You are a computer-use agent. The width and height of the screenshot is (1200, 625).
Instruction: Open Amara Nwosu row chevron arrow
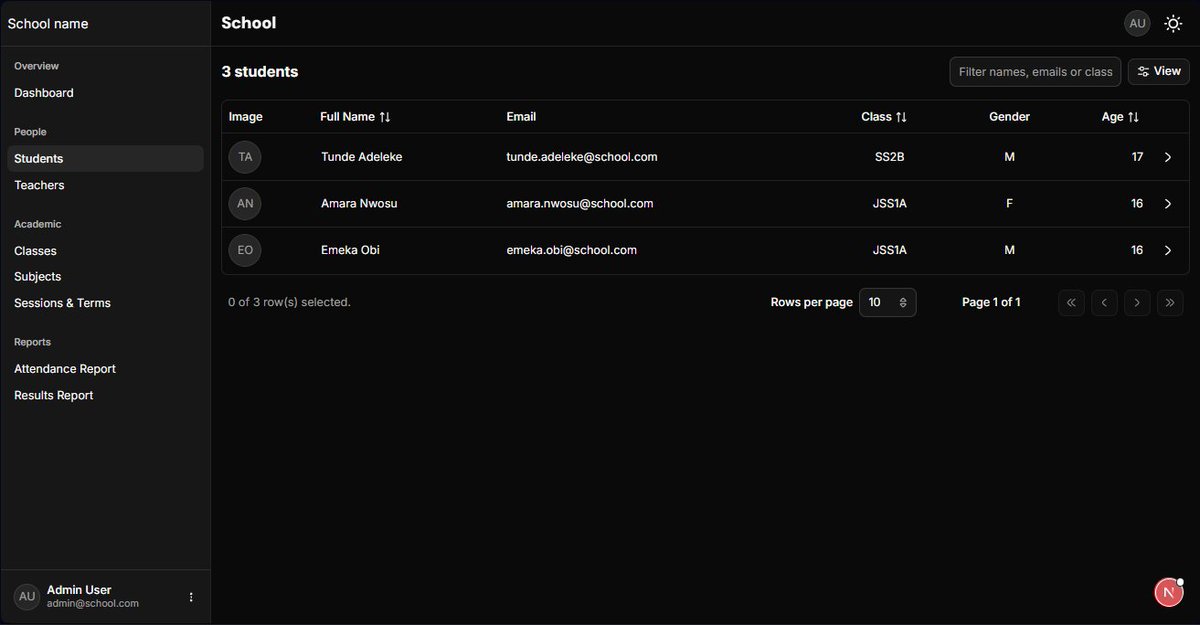1167,204
